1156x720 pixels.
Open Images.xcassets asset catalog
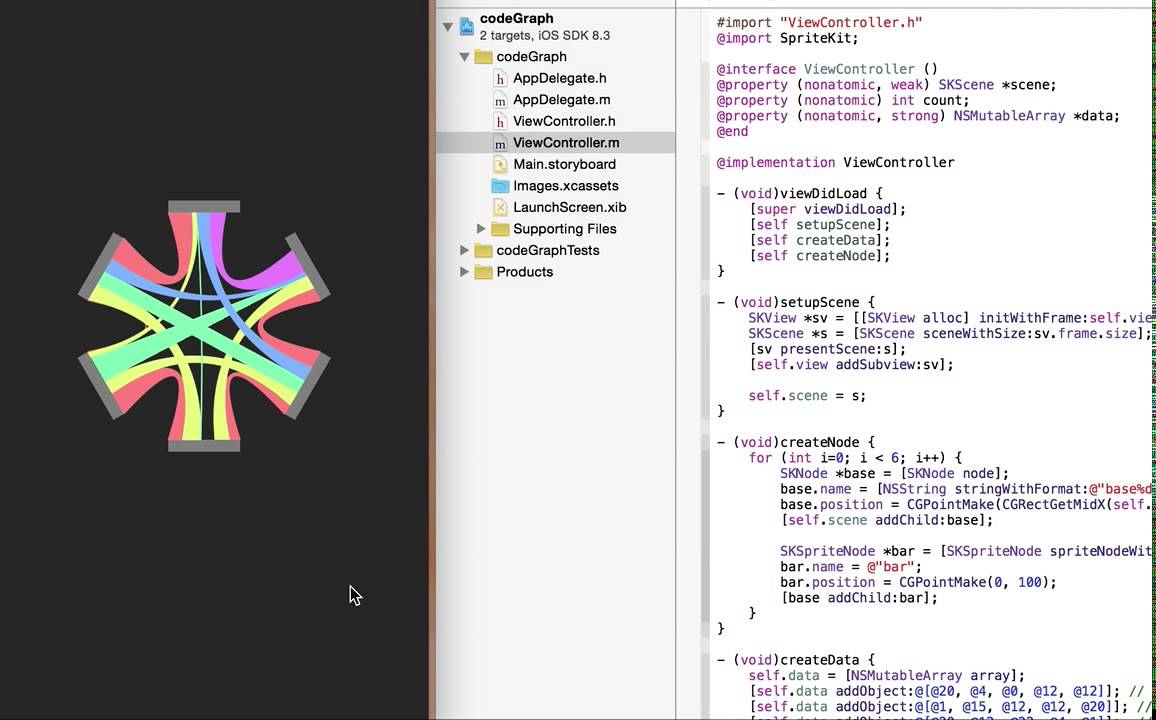coord(566,186)
